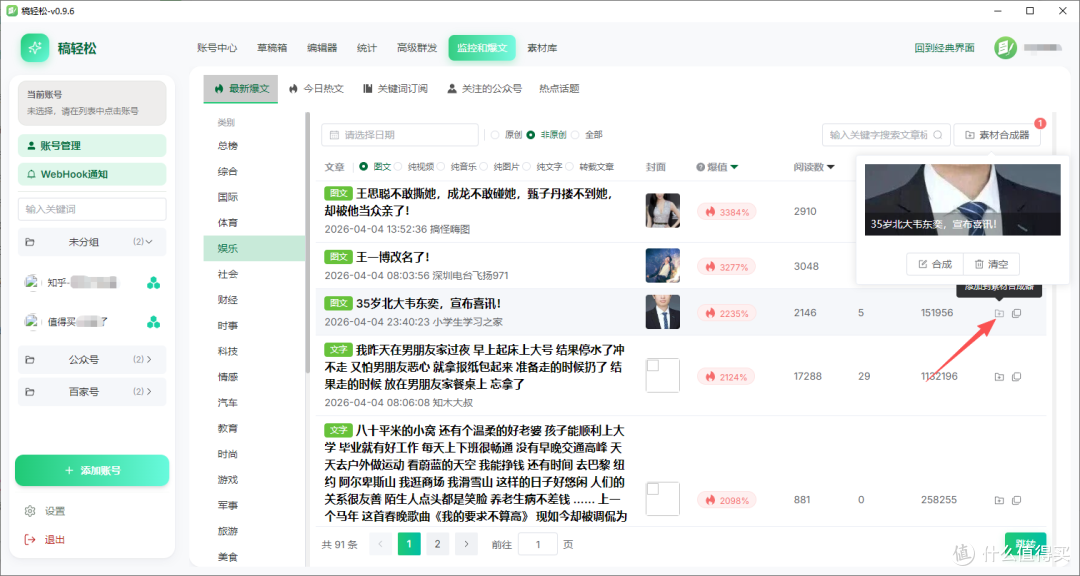Image resolution: width=1080 pixels, height=576 pixels.
Task: Click the category list vertical scrollbar
Action: click(307, 241)
